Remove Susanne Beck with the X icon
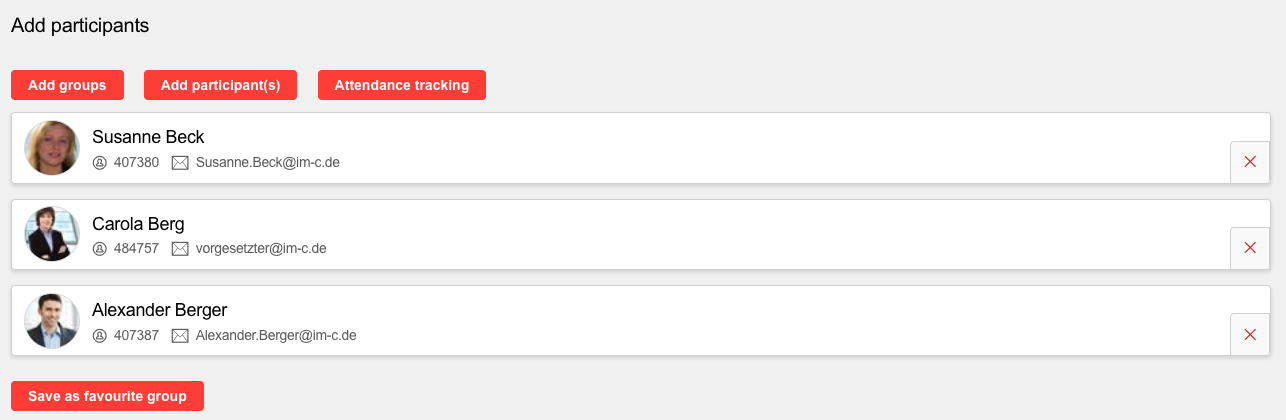 coord(1249,162)
